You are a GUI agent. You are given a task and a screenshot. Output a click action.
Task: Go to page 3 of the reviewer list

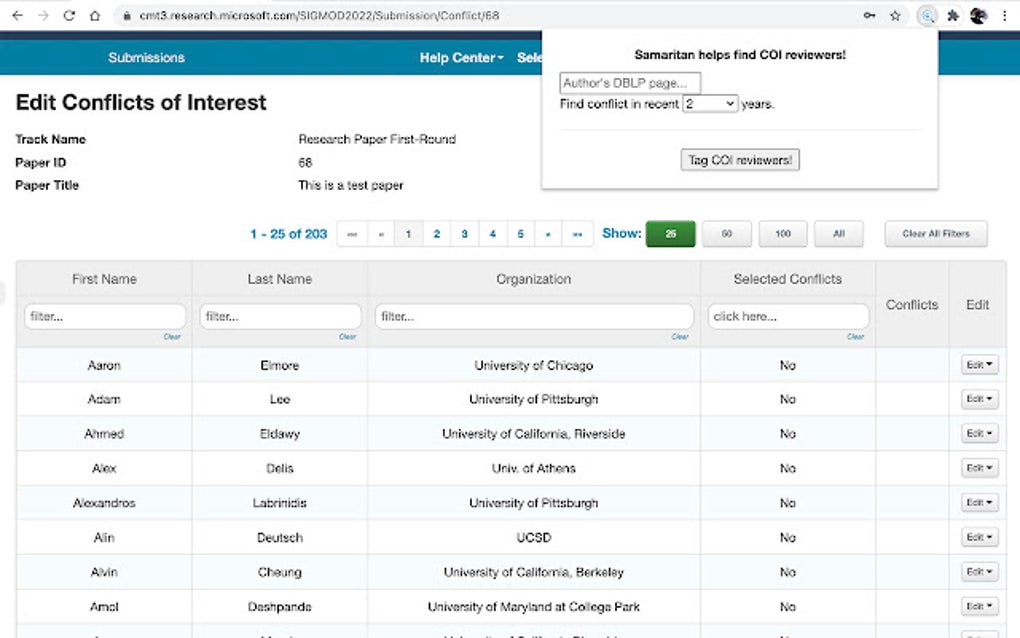click(464, 233)
